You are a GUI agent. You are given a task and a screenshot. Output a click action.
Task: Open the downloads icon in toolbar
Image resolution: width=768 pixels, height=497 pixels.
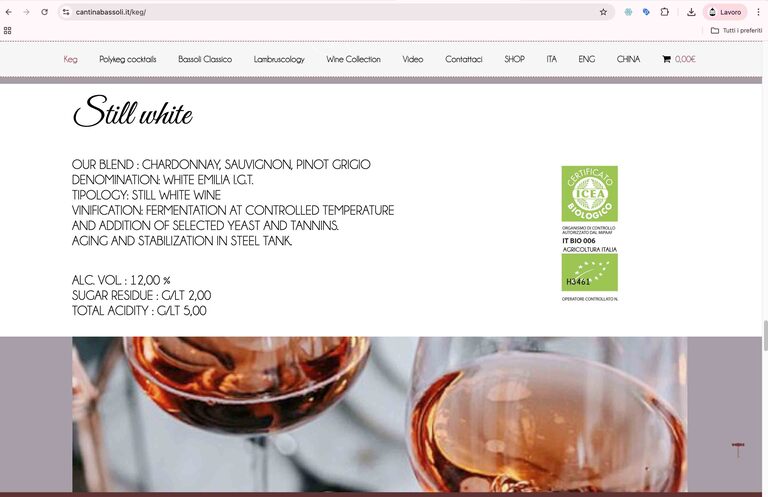click(x=691, y=12)
